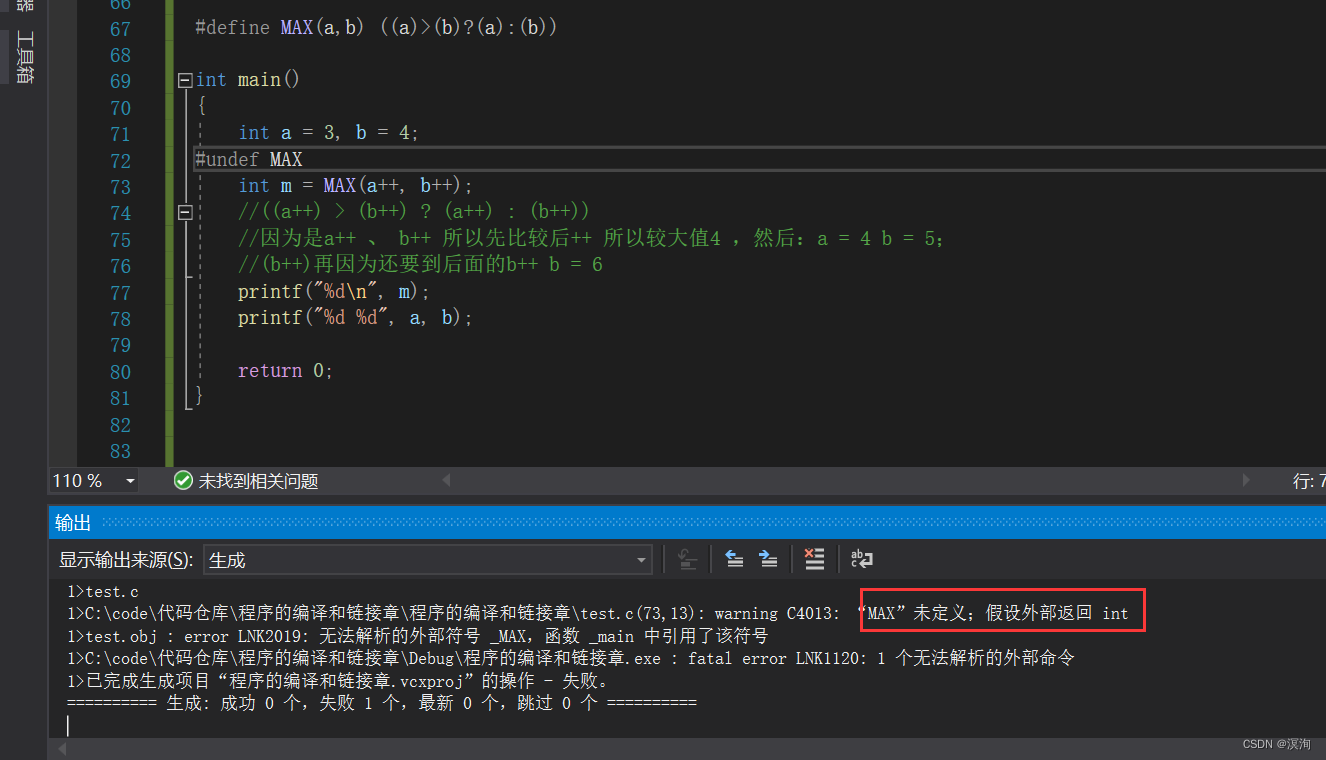Open the output source dropdown showing 生成

(420, 559)
